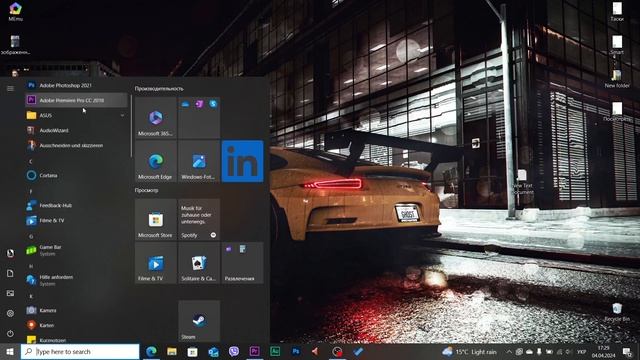This screenshot has width=640, height=360.
Task: Open AudioWizard in the Start app list
Action: (x=76, y=130)
